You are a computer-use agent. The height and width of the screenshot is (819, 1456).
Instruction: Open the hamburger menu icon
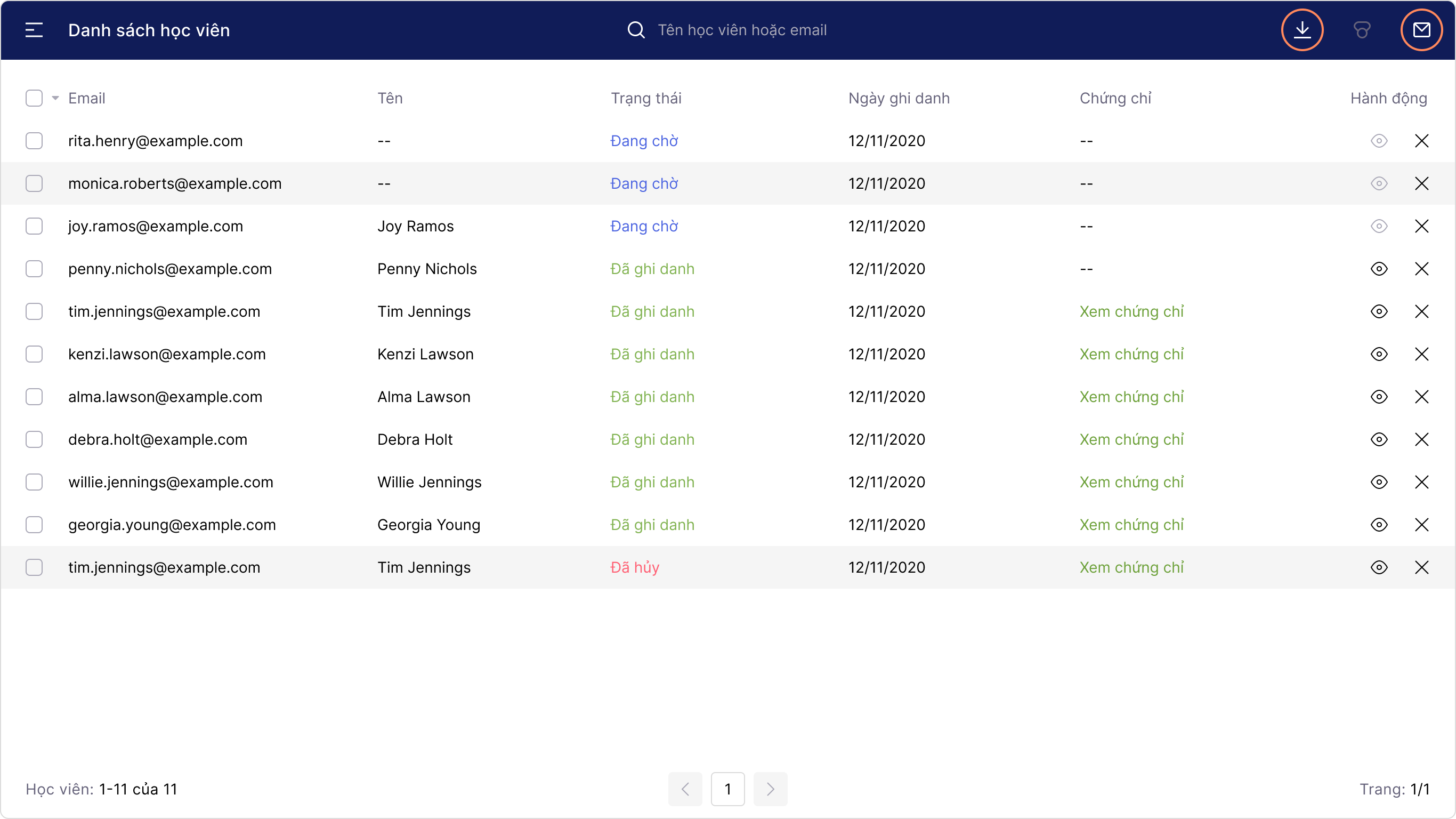coord(34,30)
